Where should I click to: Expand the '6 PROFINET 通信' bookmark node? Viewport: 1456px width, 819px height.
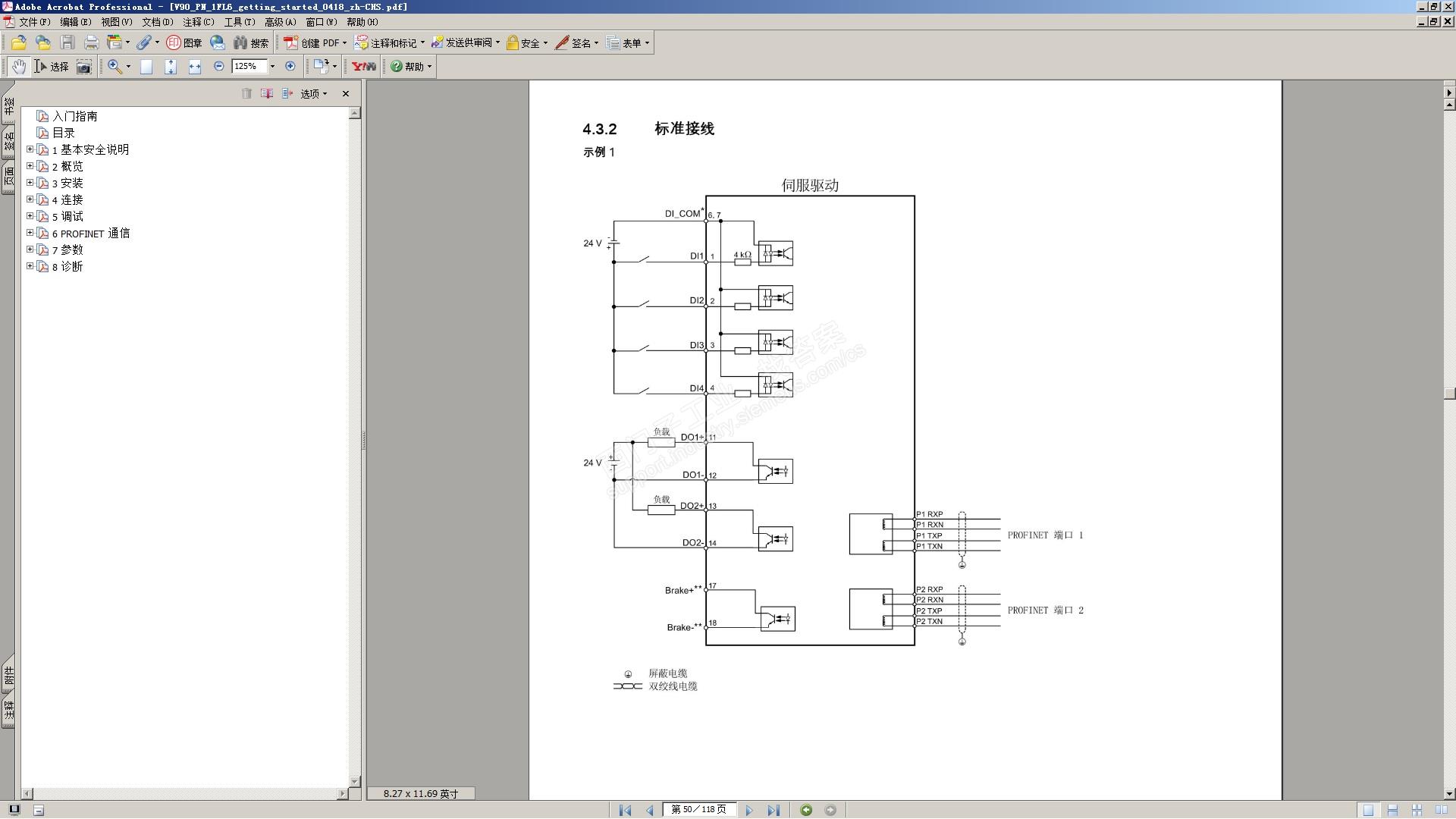coord(30,233)
